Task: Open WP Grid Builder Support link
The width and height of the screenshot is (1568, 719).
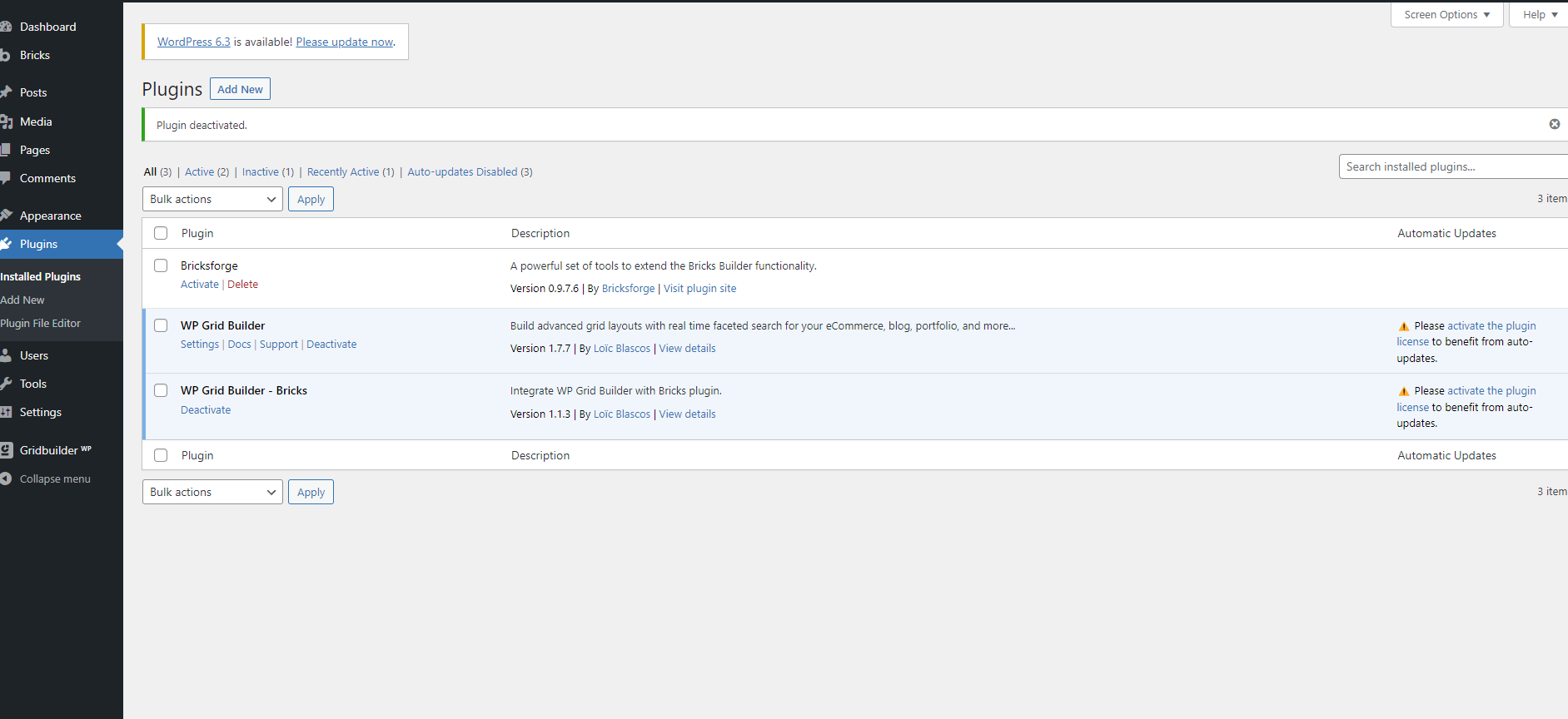Action: (278, 344)
